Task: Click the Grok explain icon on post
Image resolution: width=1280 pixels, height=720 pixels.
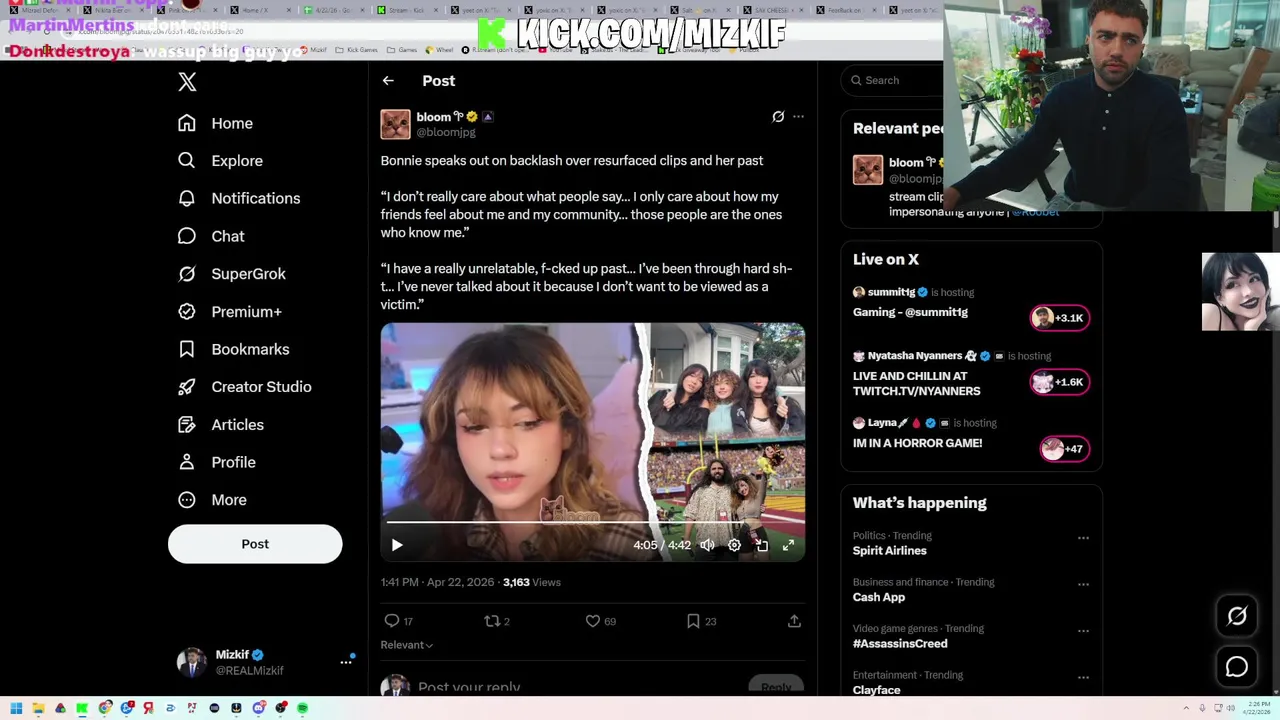Action: click(778, 117)
